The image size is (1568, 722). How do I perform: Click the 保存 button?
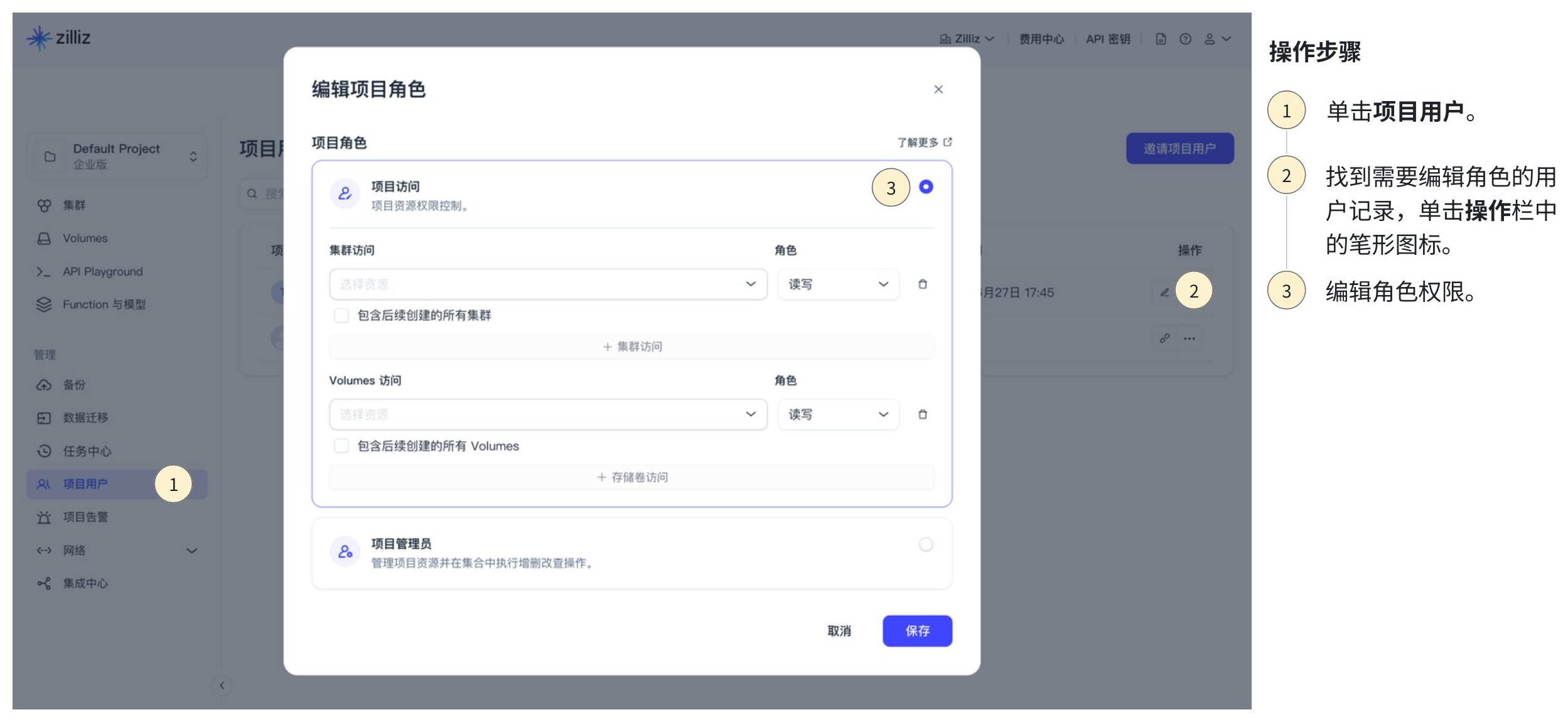pyautogui.click(x=916, y=630)
